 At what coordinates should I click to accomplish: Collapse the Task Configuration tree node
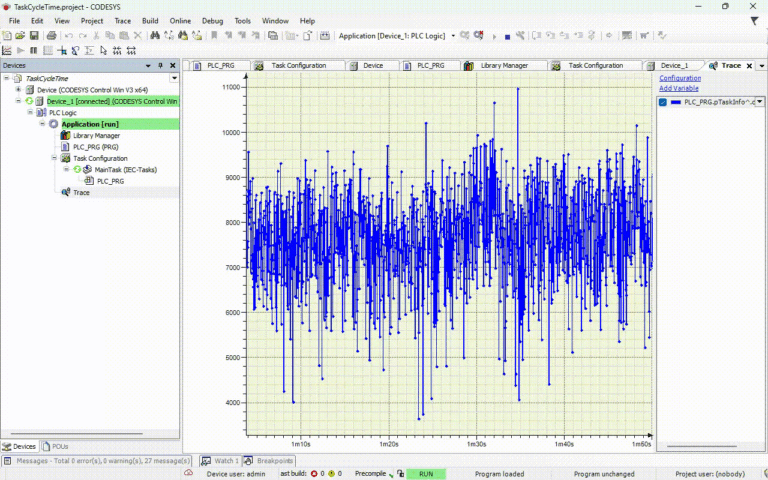[x=54, y=158]
